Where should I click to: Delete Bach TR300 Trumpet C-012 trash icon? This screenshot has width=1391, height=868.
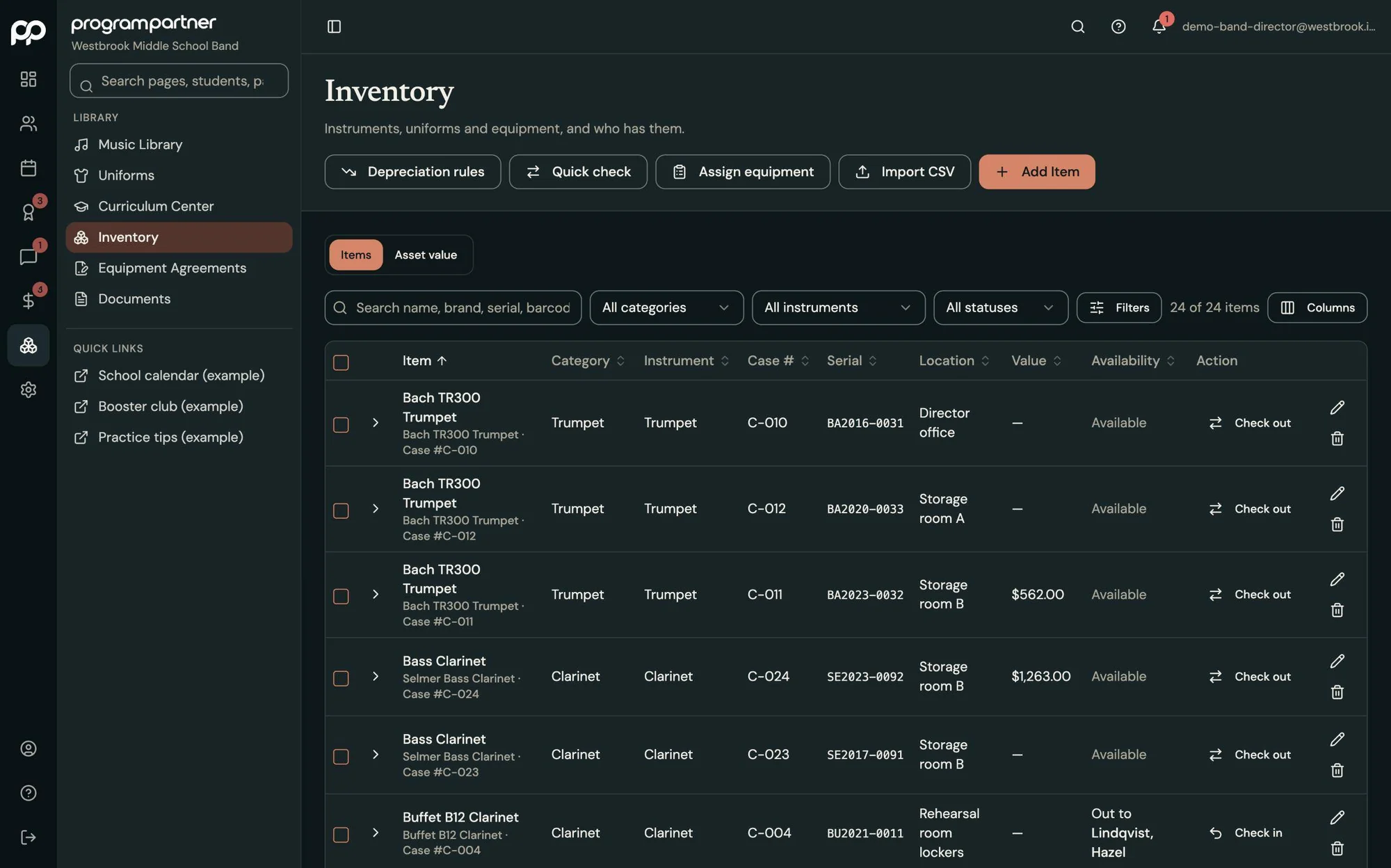click(1337, 524)
